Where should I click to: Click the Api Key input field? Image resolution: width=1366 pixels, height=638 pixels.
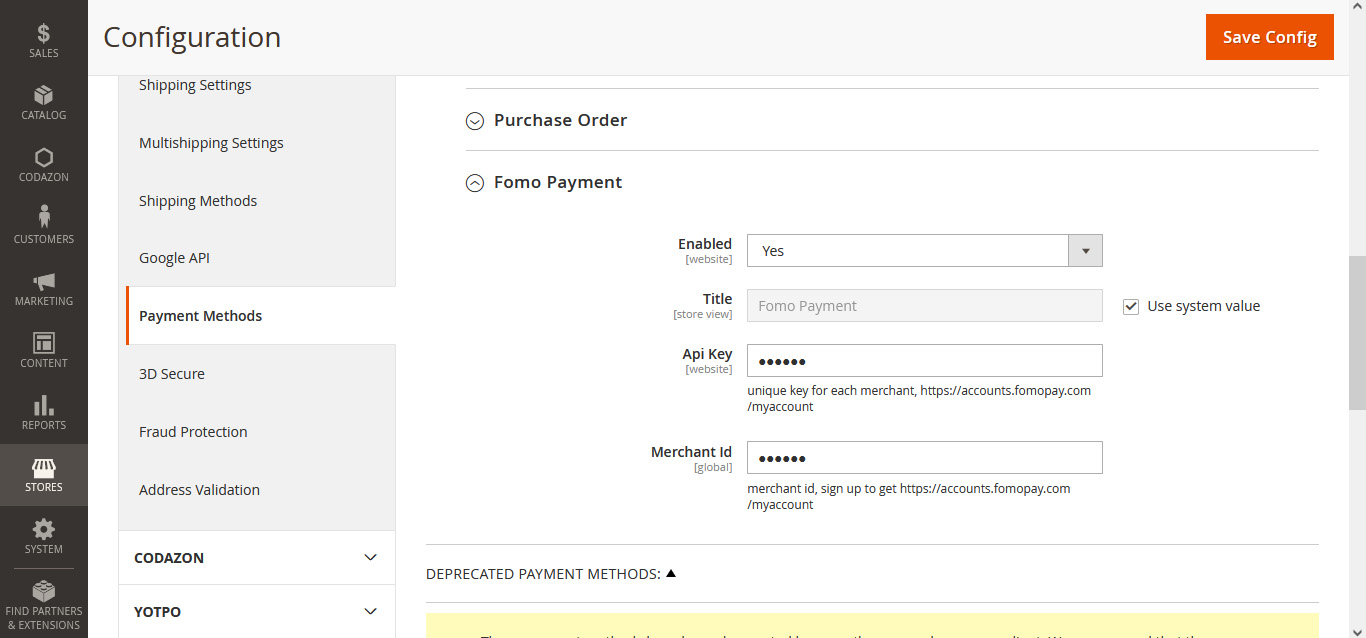tap(924, 361)
